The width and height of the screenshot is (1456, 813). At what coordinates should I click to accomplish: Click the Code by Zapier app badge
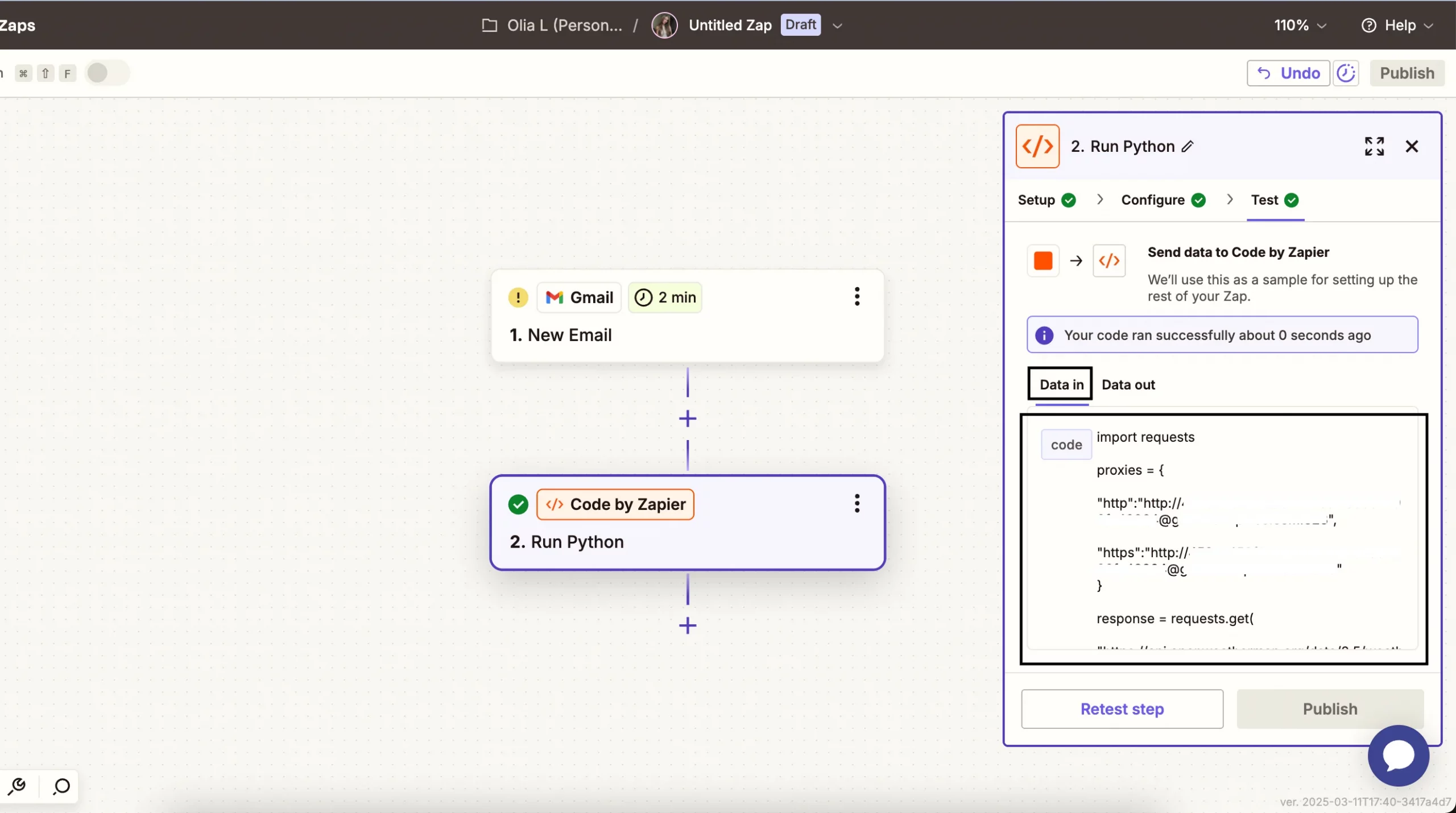pyautogui.click(x=615, y=504)
